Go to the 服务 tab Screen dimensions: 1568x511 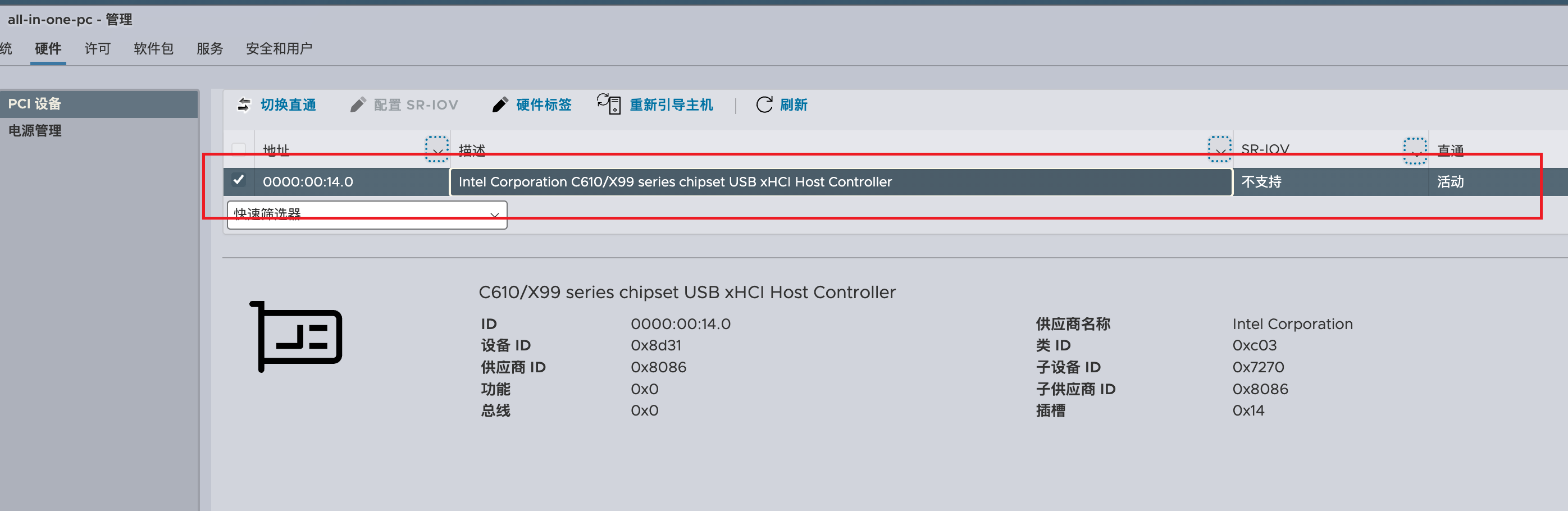210,49
